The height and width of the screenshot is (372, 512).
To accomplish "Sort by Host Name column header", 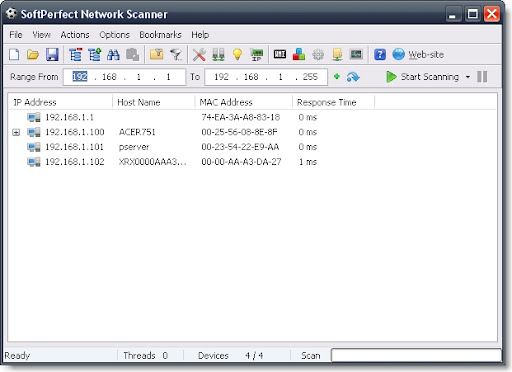I will pyautogui.click(x=154, y=102).
